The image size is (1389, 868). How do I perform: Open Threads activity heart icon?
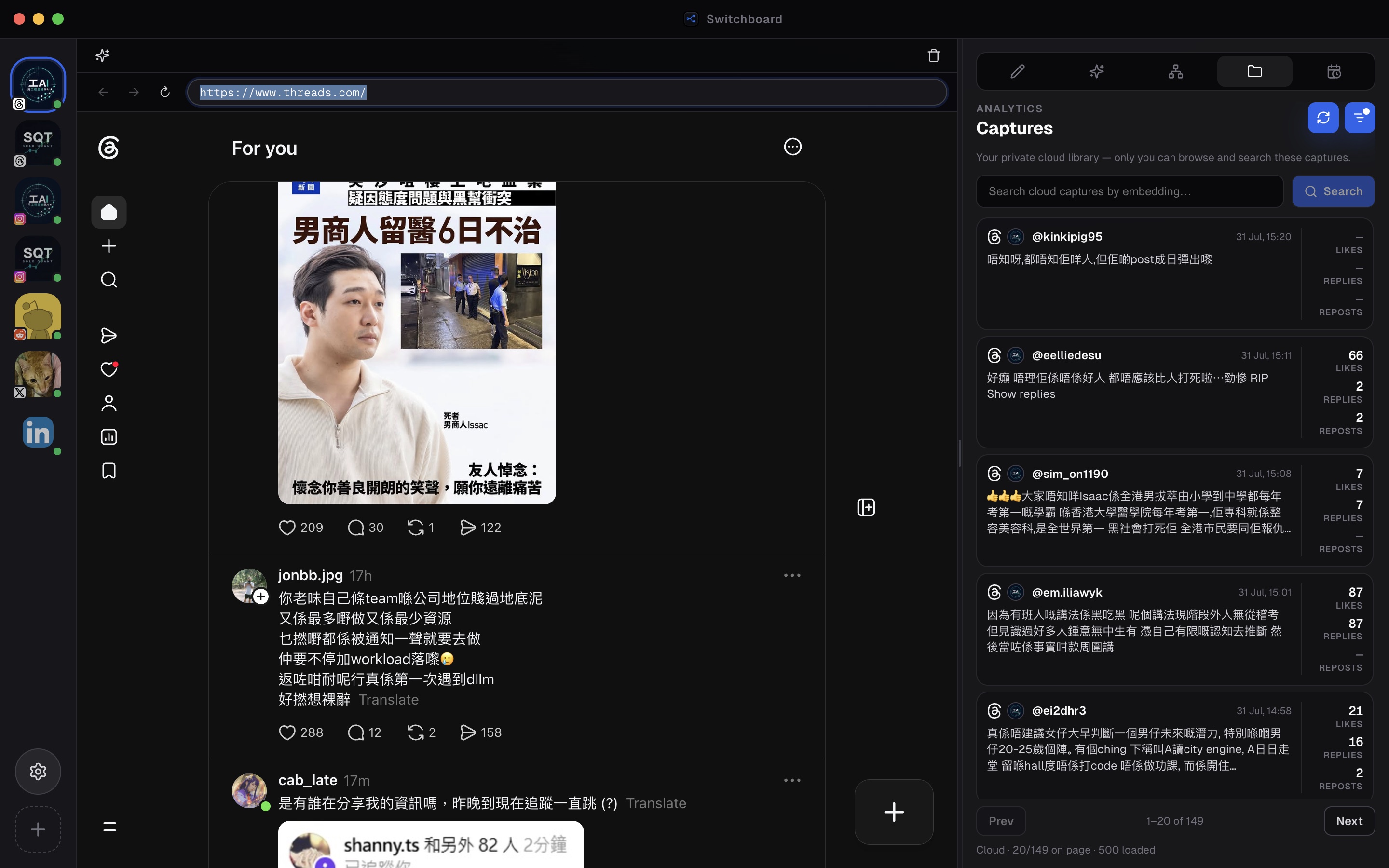click(109, 369)
